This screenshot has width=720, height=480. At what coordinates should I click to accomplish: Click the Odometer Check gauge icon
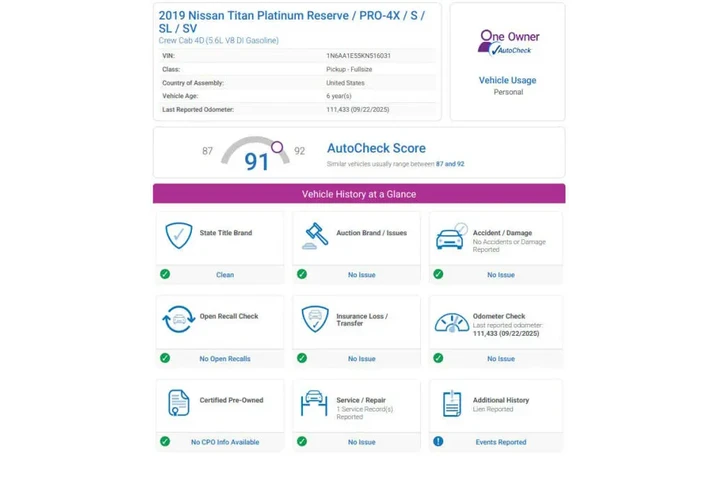coord(452,321)
